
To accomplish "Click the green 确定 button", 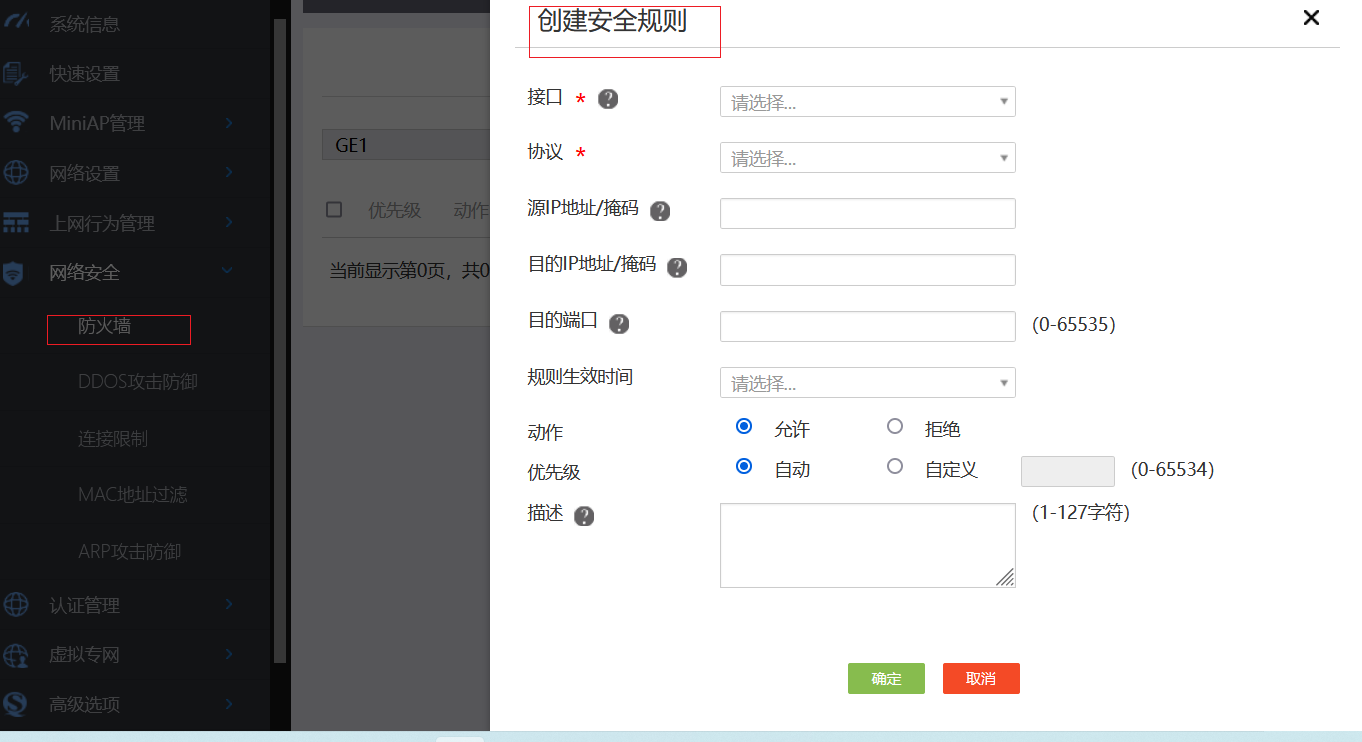I will [x=886, y=678].
